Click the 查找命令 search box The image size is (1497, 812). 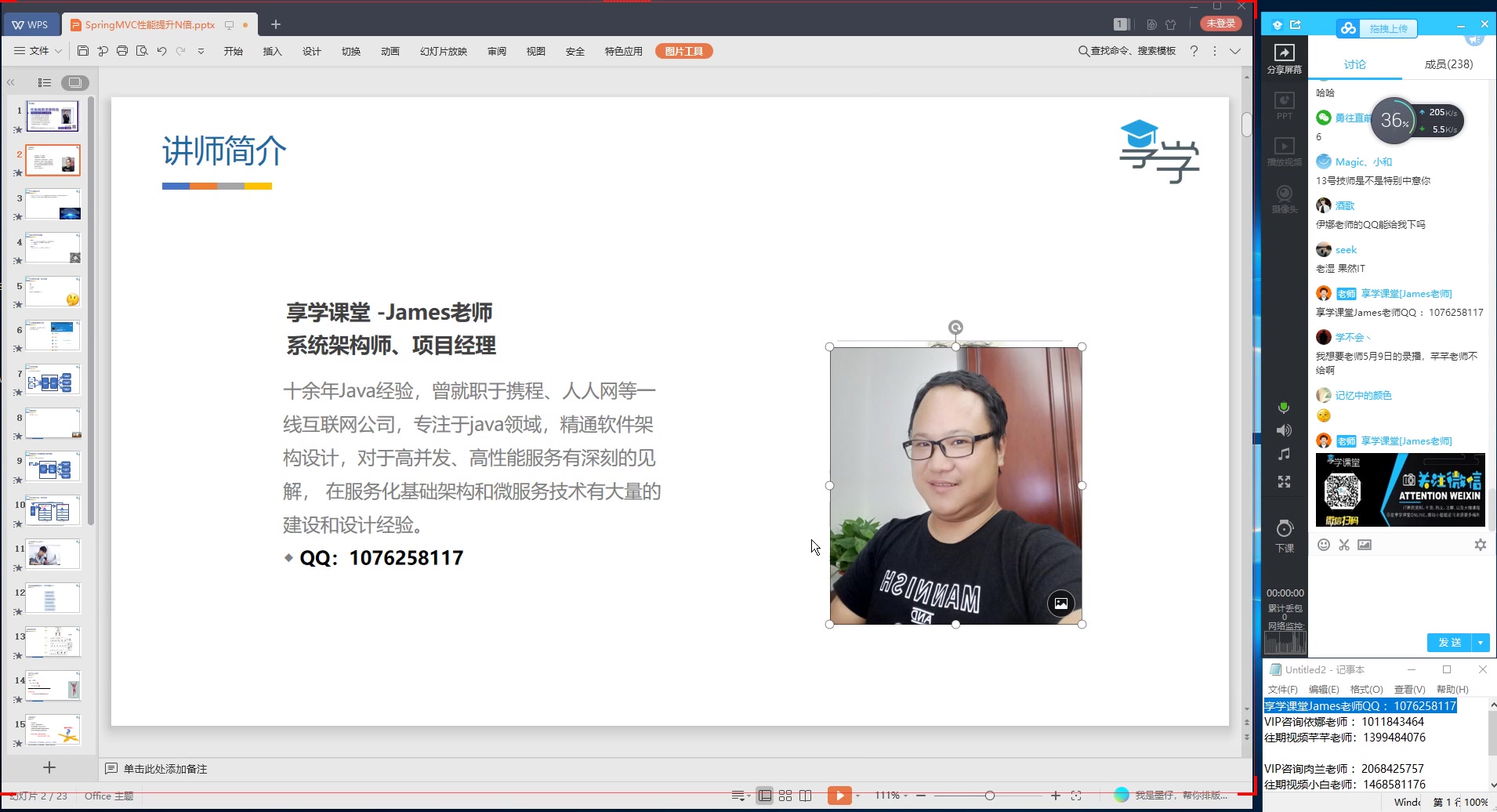pyautogui.click(x=1127, y=51)
